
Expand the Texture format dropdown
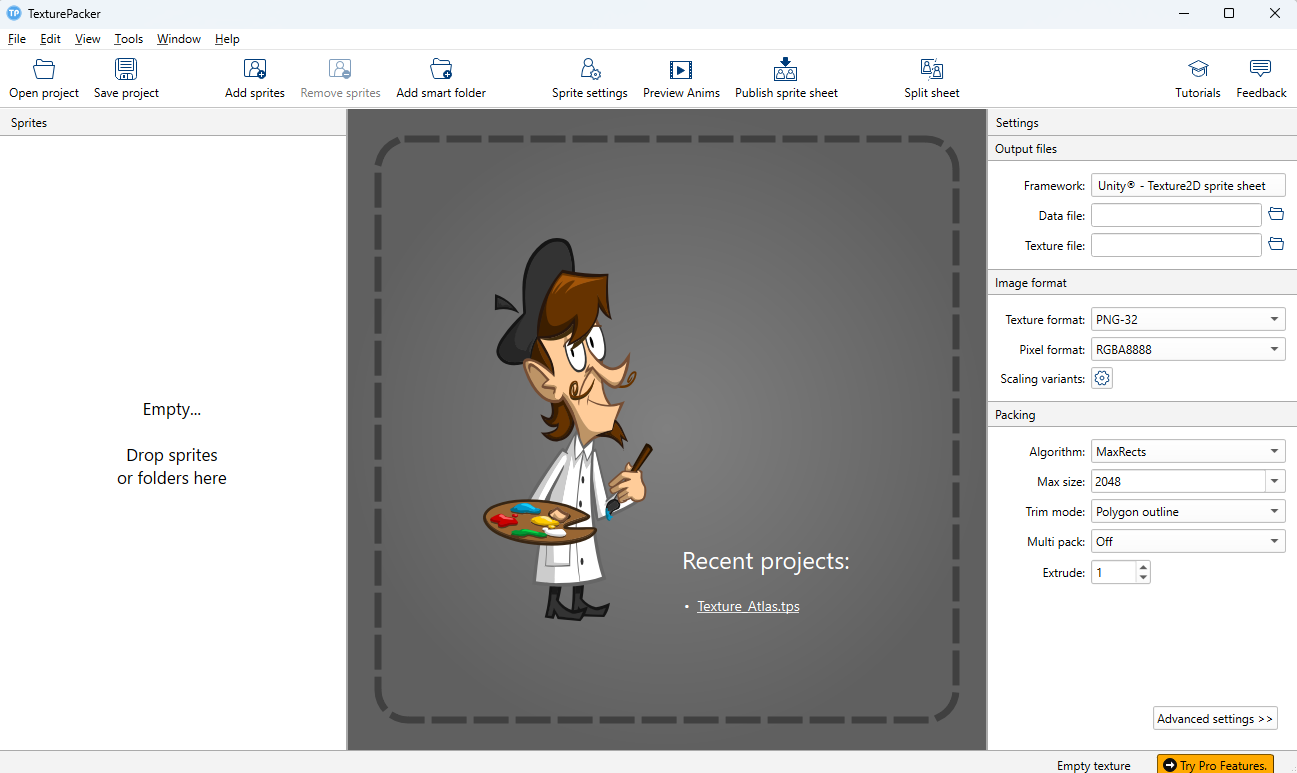[x=1188, y=320]
